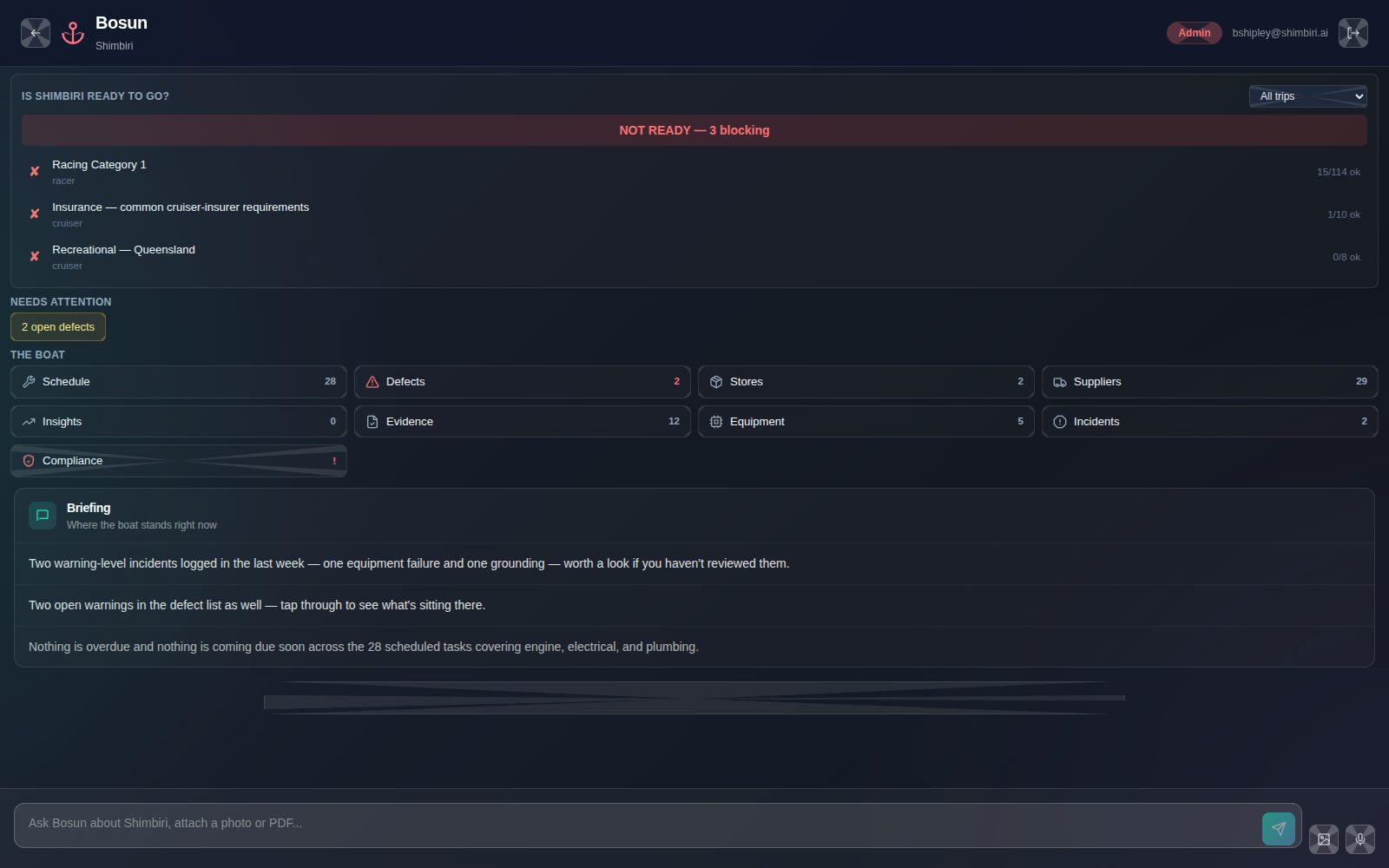This screenshot has height=868, width=1389.
Task: Open the All trips dropdown
Action: point(1308,96)
